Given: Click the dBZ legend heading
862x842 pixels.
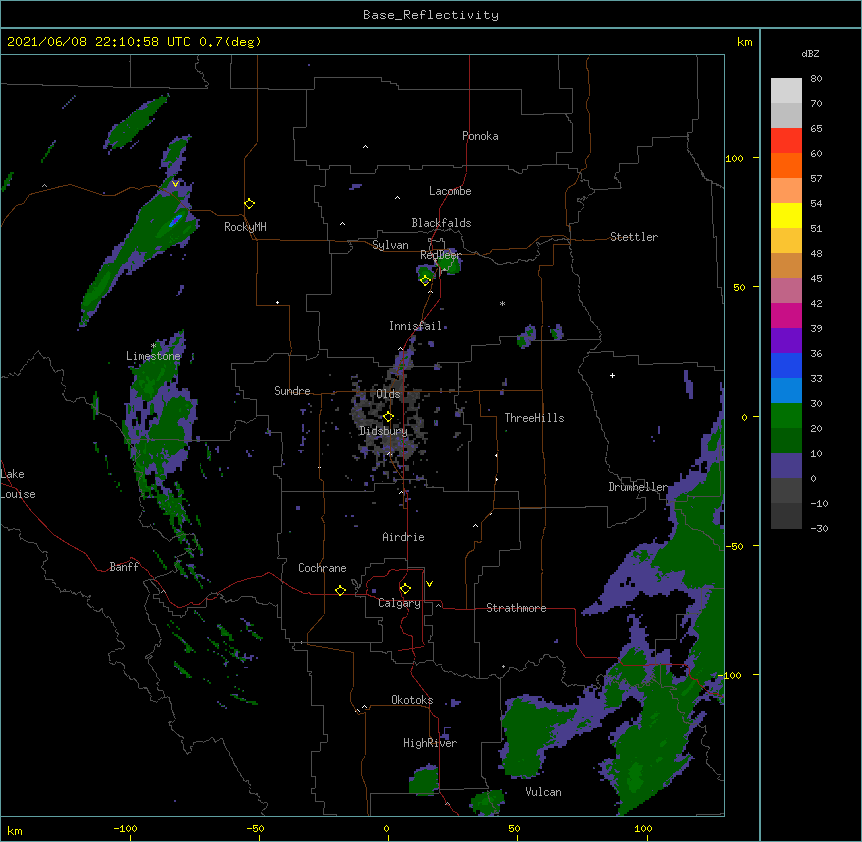Looking at the screenshot, I should 810,54.
